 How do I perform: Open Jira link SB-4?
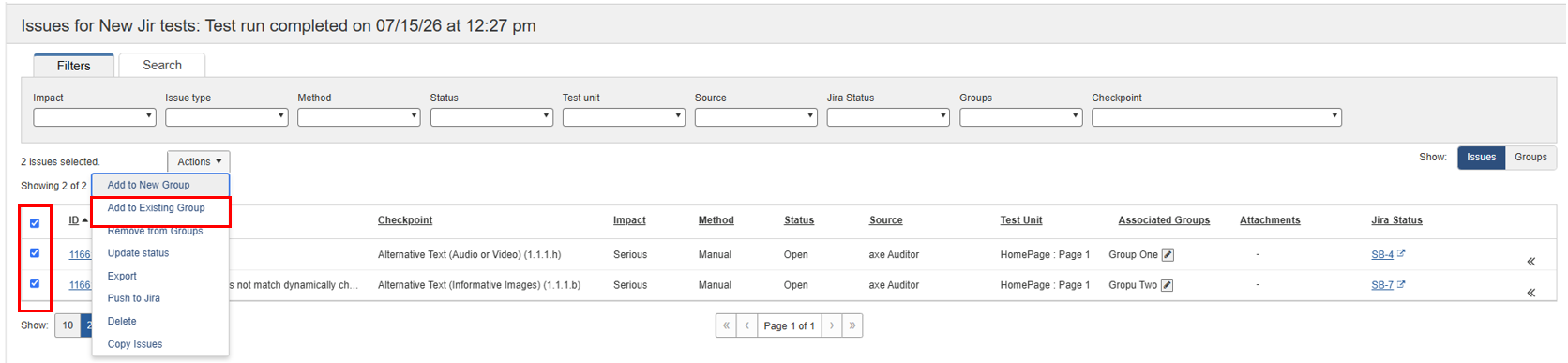1382,254
